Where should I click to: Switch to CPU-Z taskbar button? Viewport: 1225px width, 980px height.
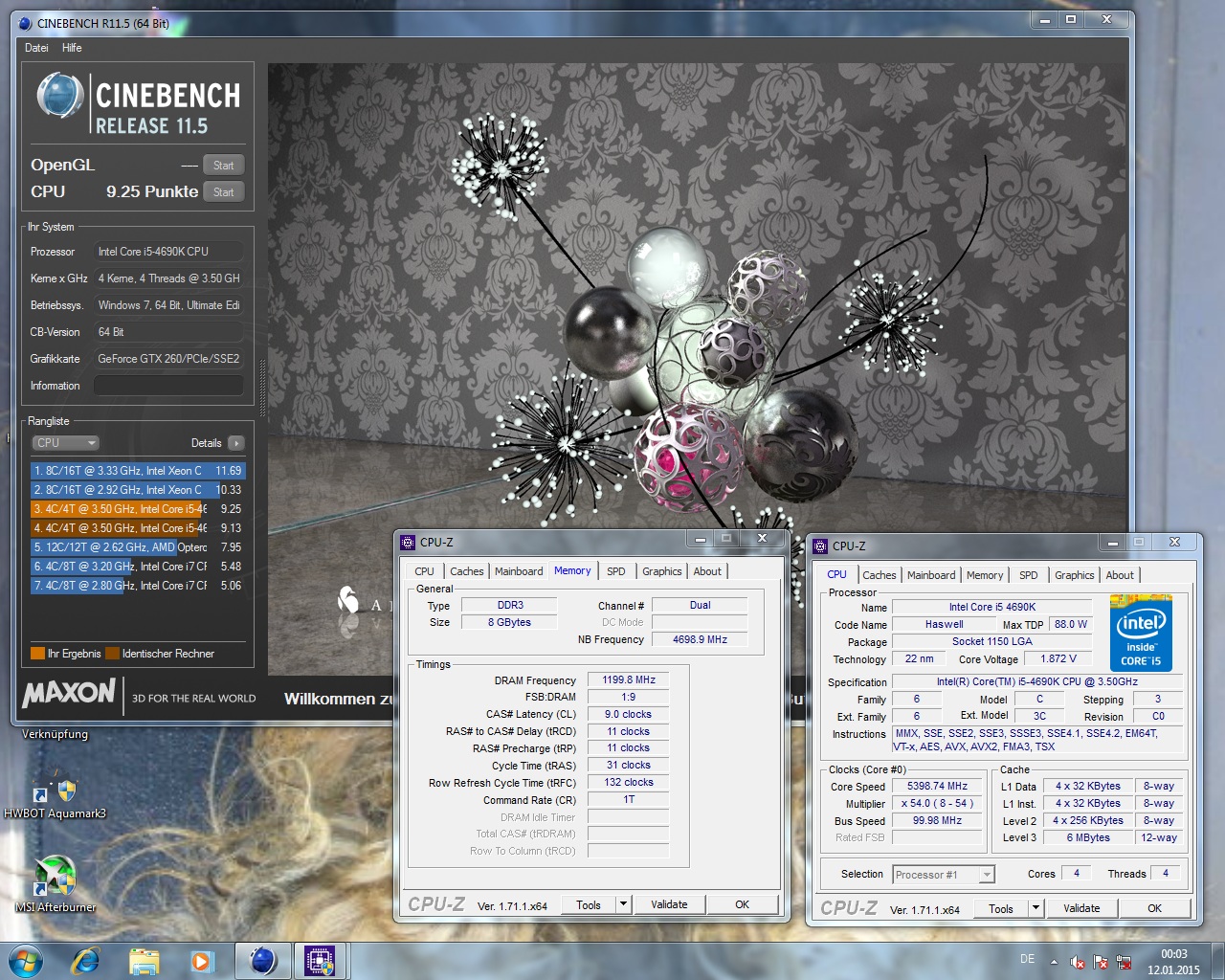(x=320, y=961)
